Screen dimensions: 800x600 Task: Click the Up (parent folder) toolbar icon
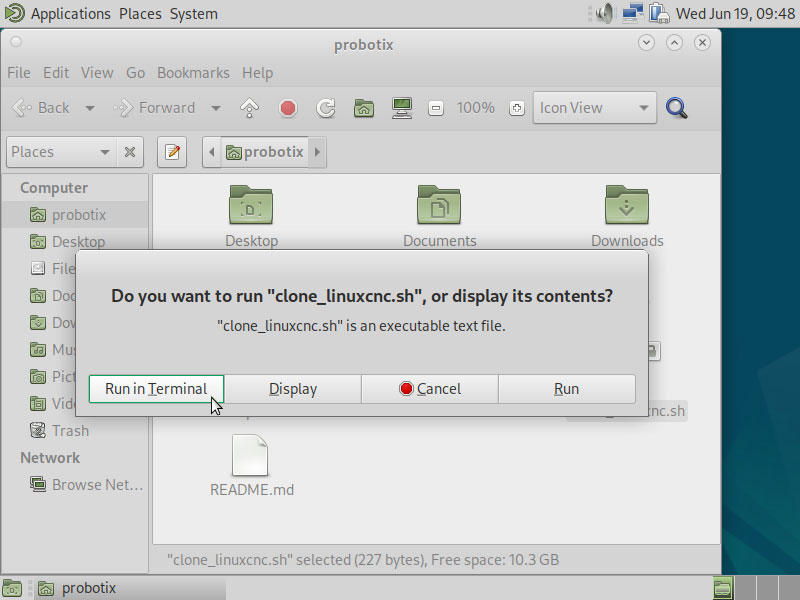pyautogui.click(x=250, y=108)
